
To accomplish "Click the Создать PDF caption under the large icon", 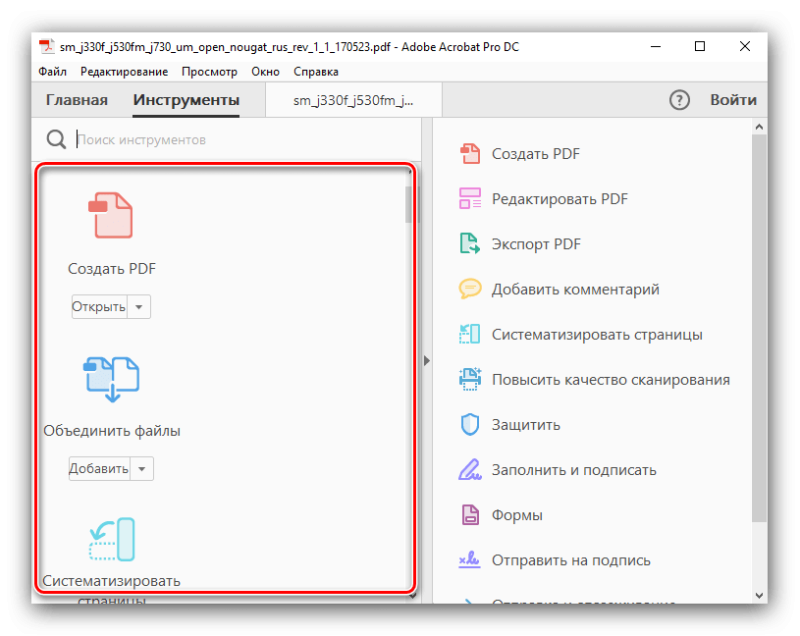I will pos(112,269).
